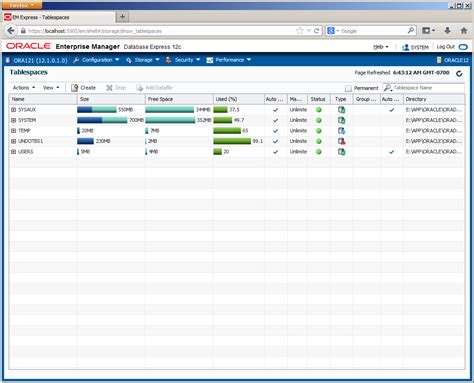The width and height of the screenshot is (474, 383).
Task: Sort by the Name column header
Action: pos(43,99)
